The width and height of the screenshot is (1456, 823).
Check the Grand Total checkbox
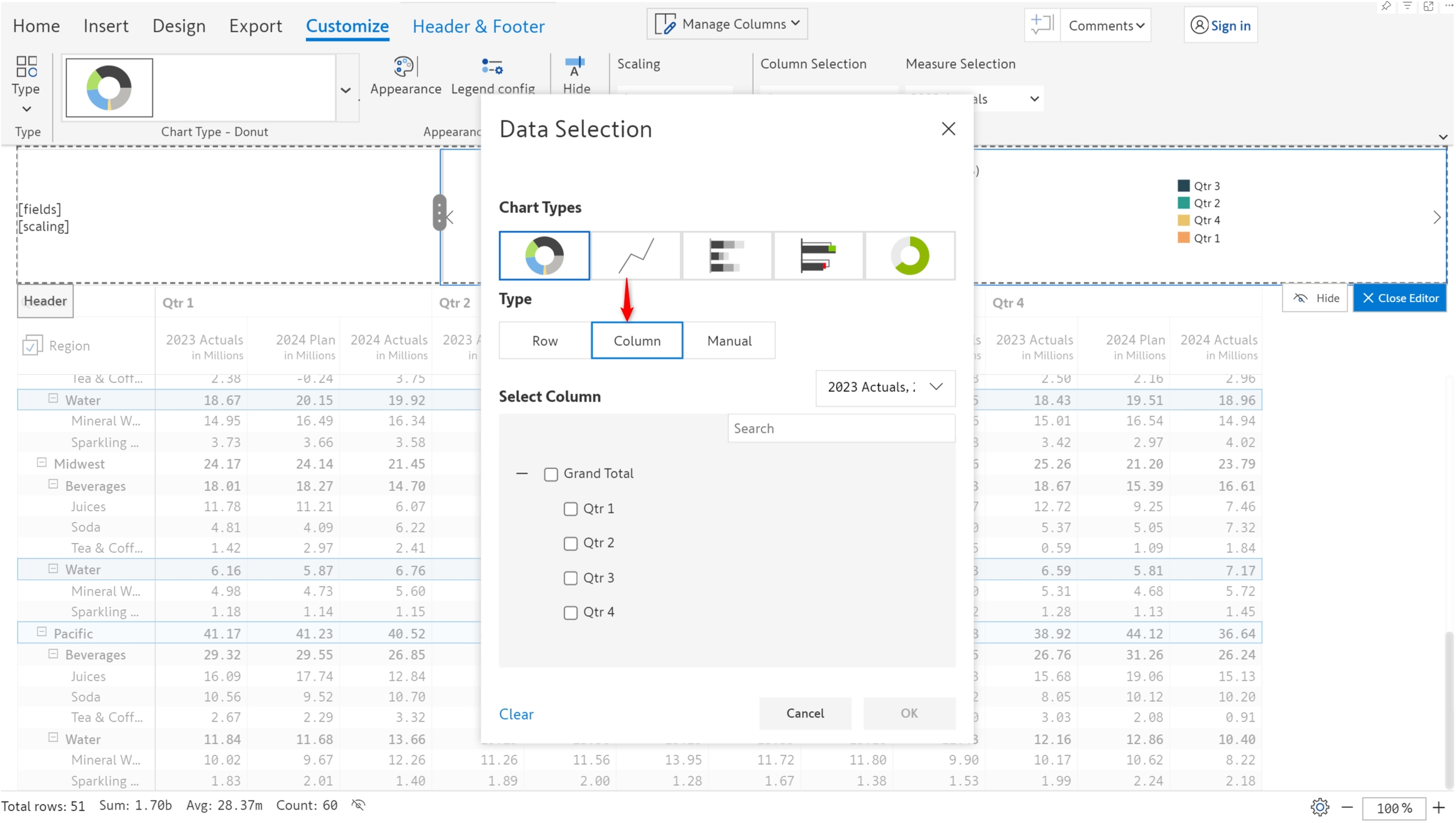[x=550, y=474]
